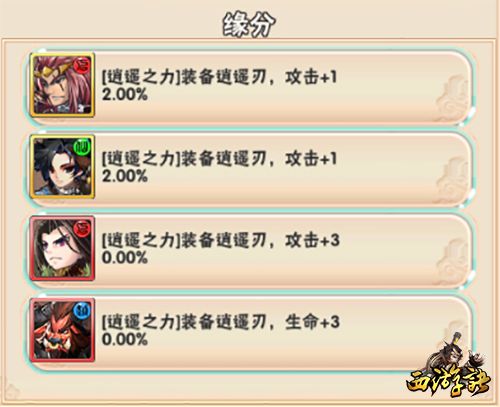Click green badge on black-haired hero portrait
Viewport: 500px width, 407px height.
click(82, 147)
